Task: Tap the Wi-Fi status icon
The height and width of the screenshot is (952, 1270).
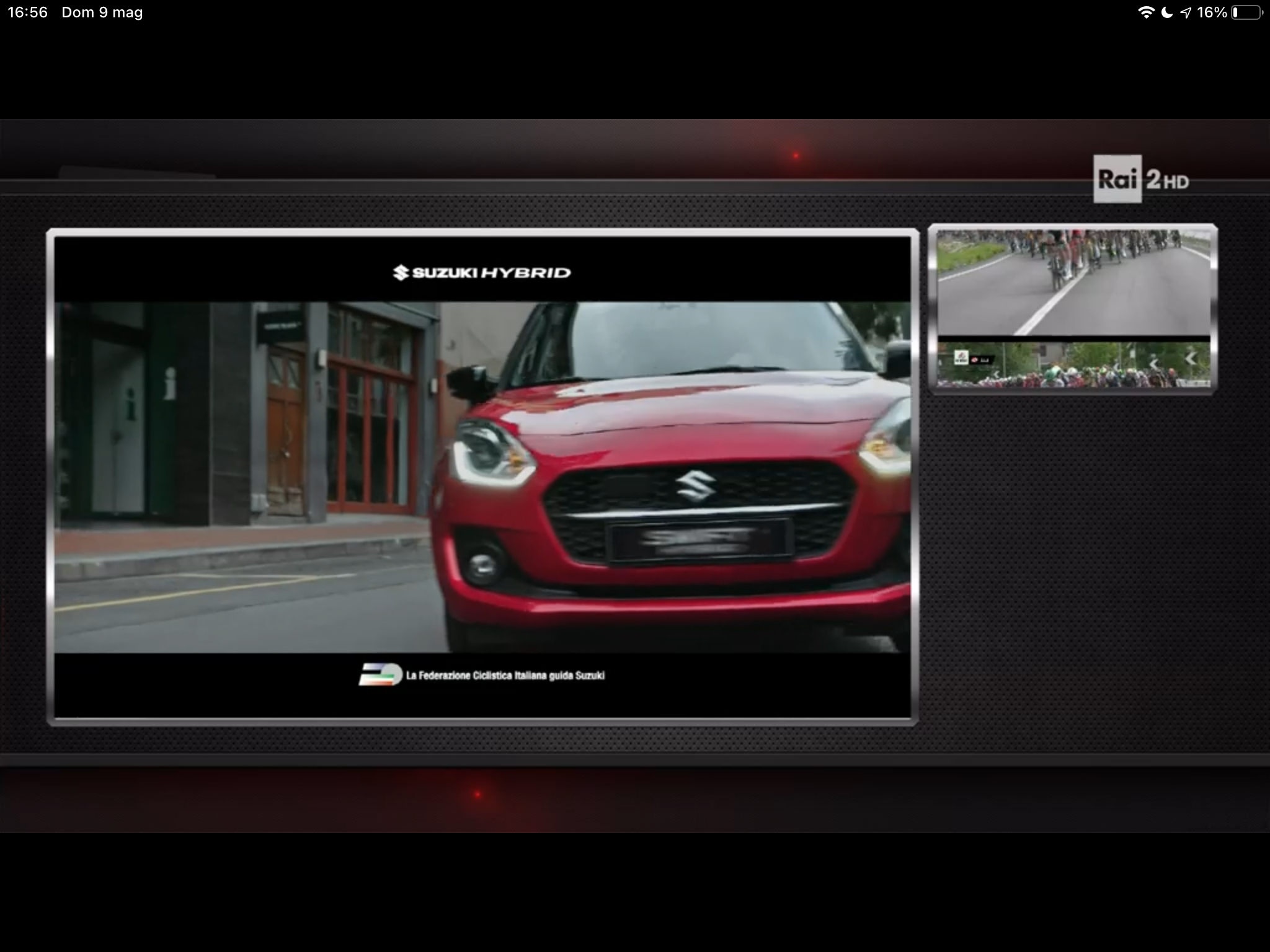Action: tap(1145, 12)
